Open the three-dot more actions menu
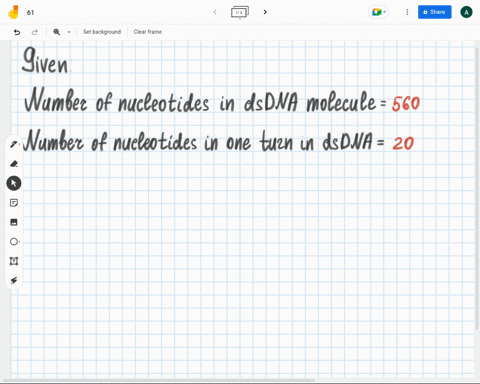This screenshot has width=480, height=384. (x=407, y=12)
